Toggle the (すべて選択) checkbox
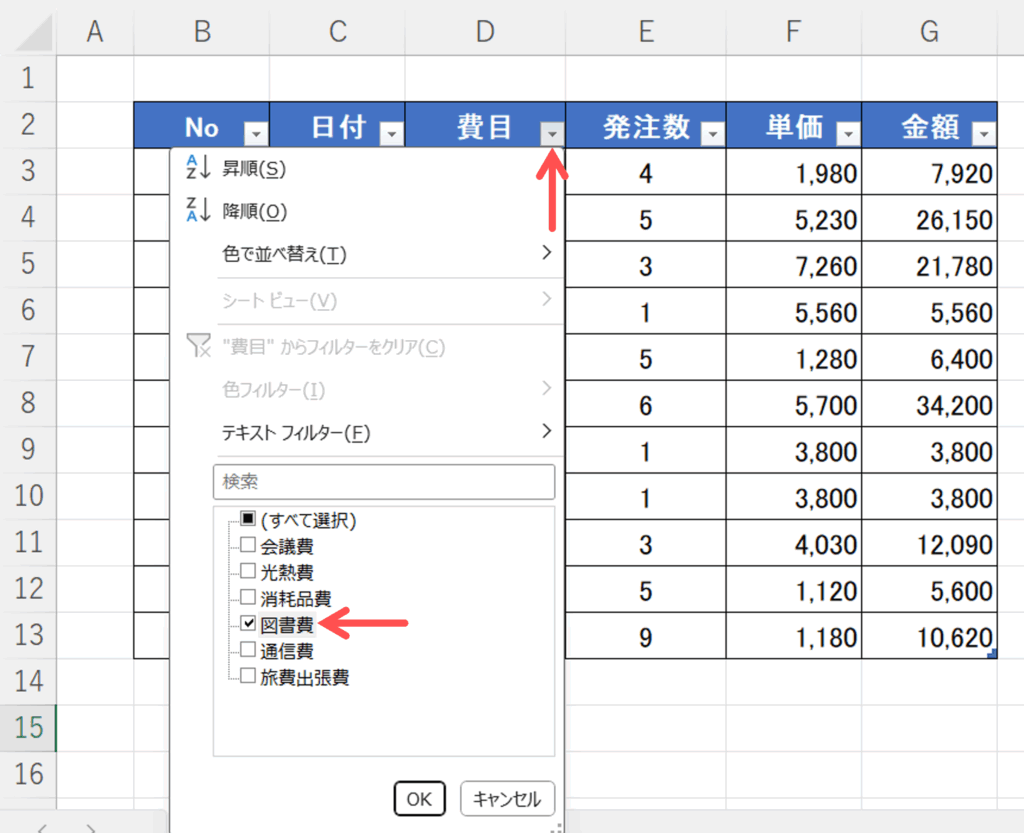1024x833 pixels. pos(248,520)
